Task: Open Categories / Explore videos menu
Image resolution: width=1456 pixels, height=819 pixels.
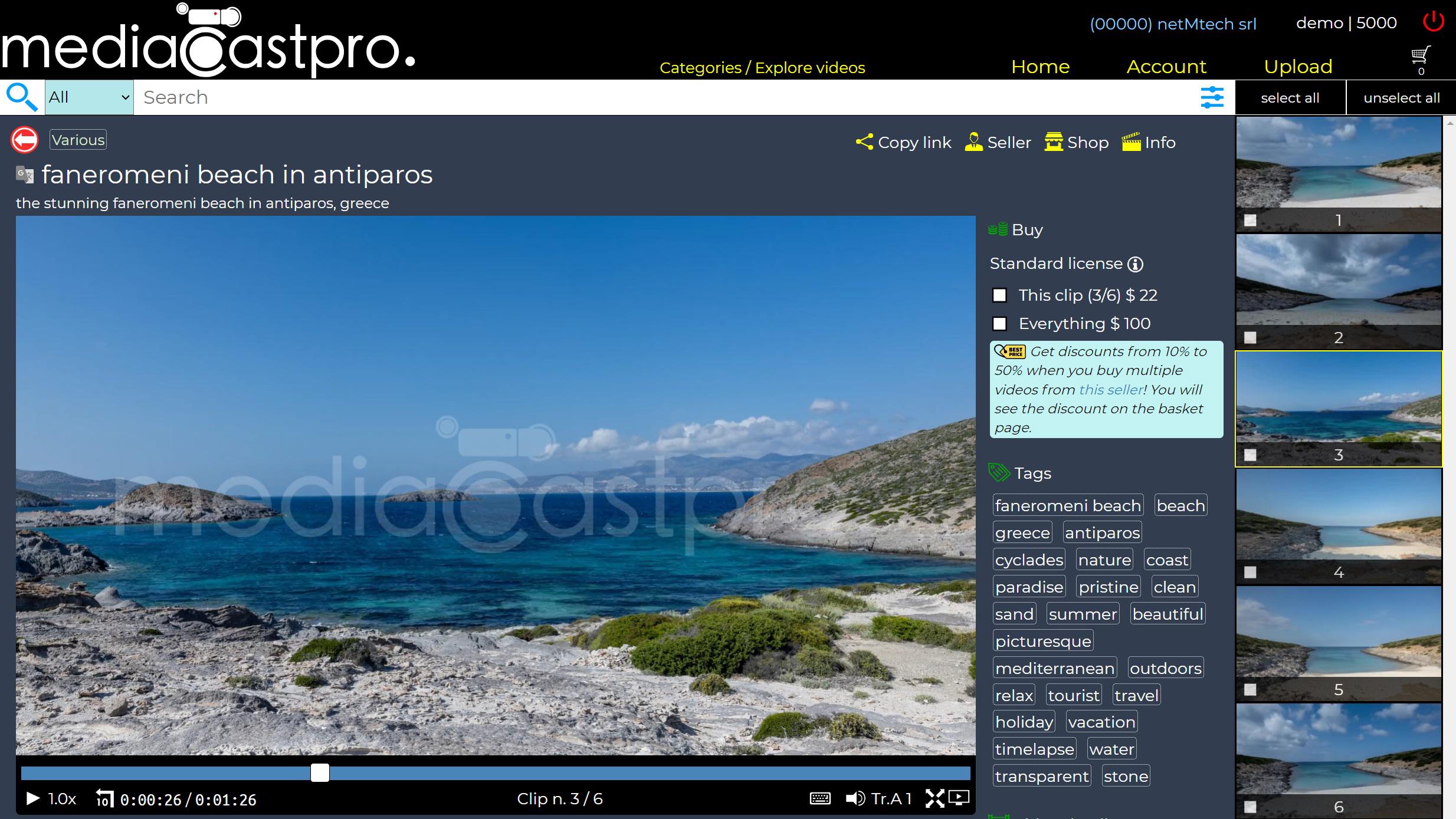Action: click(762, 68)
